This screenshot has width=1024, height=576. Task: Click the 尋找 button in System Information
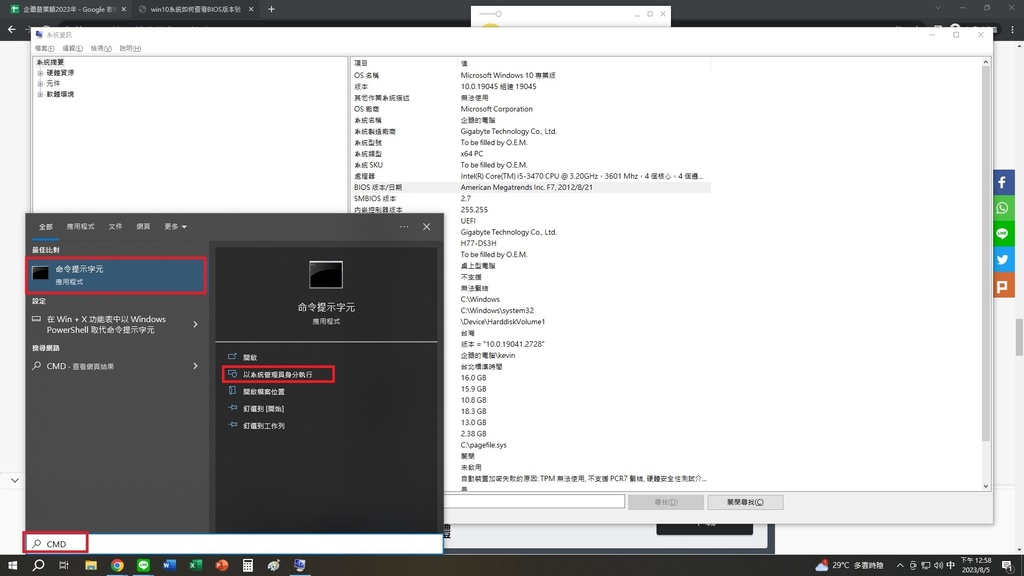pyautogui.click(x=665, y=502)
